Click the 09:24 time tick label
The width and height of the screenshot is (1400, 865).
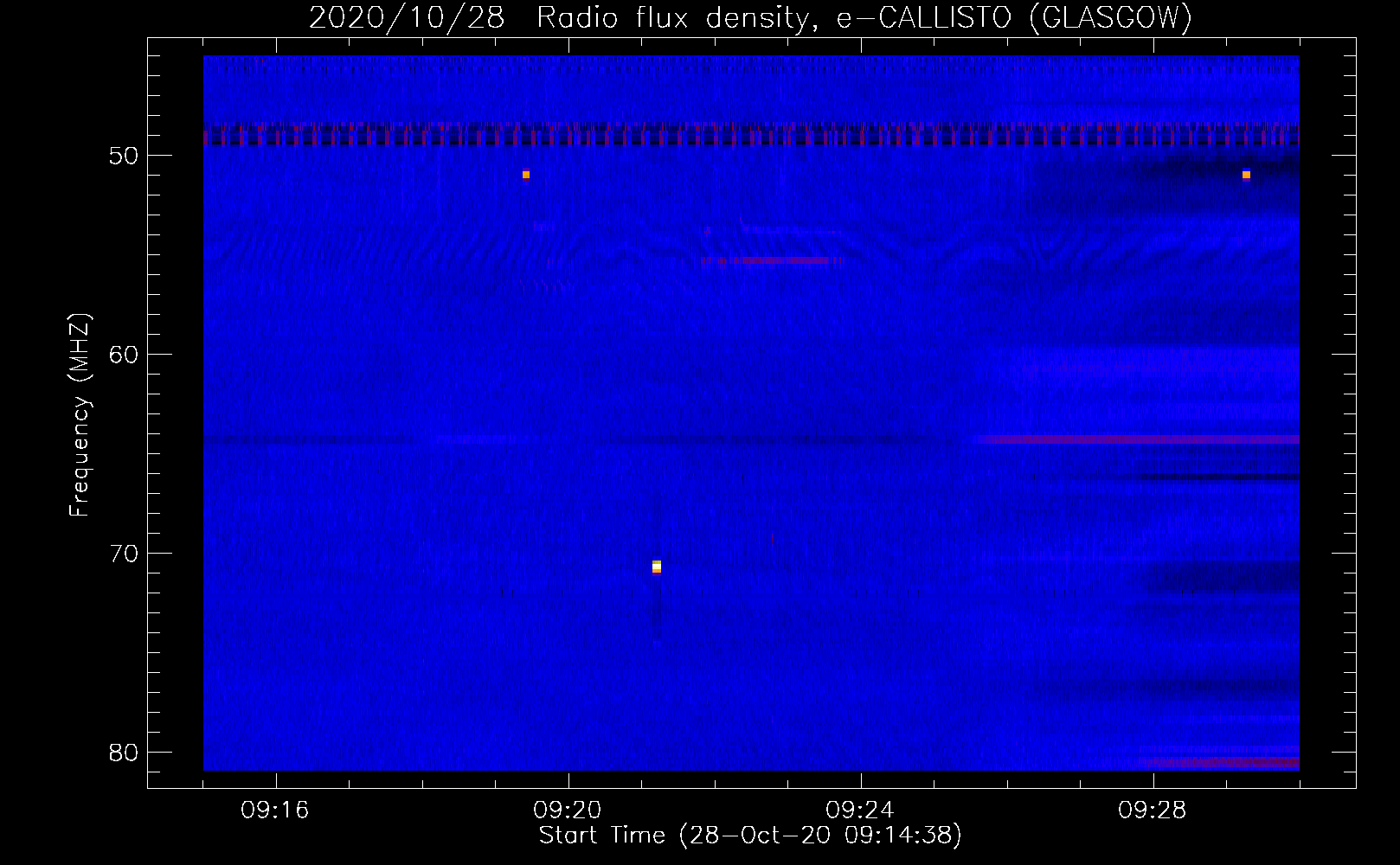(860, 811)
